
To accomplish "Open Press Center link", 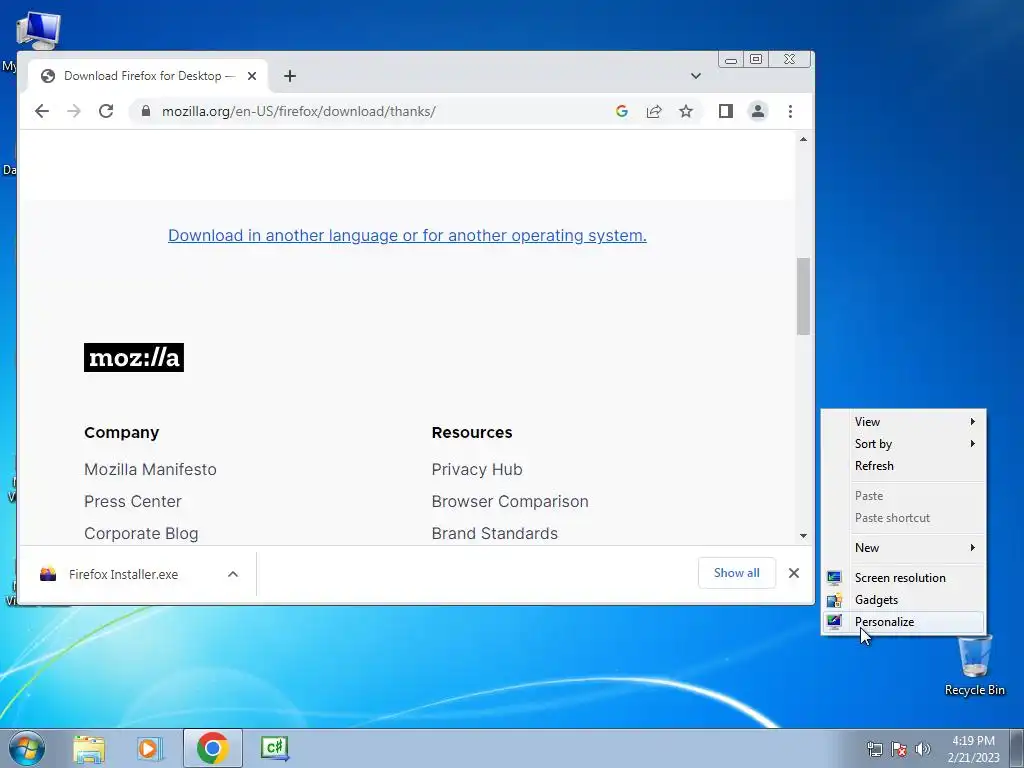I will (133, 501).
